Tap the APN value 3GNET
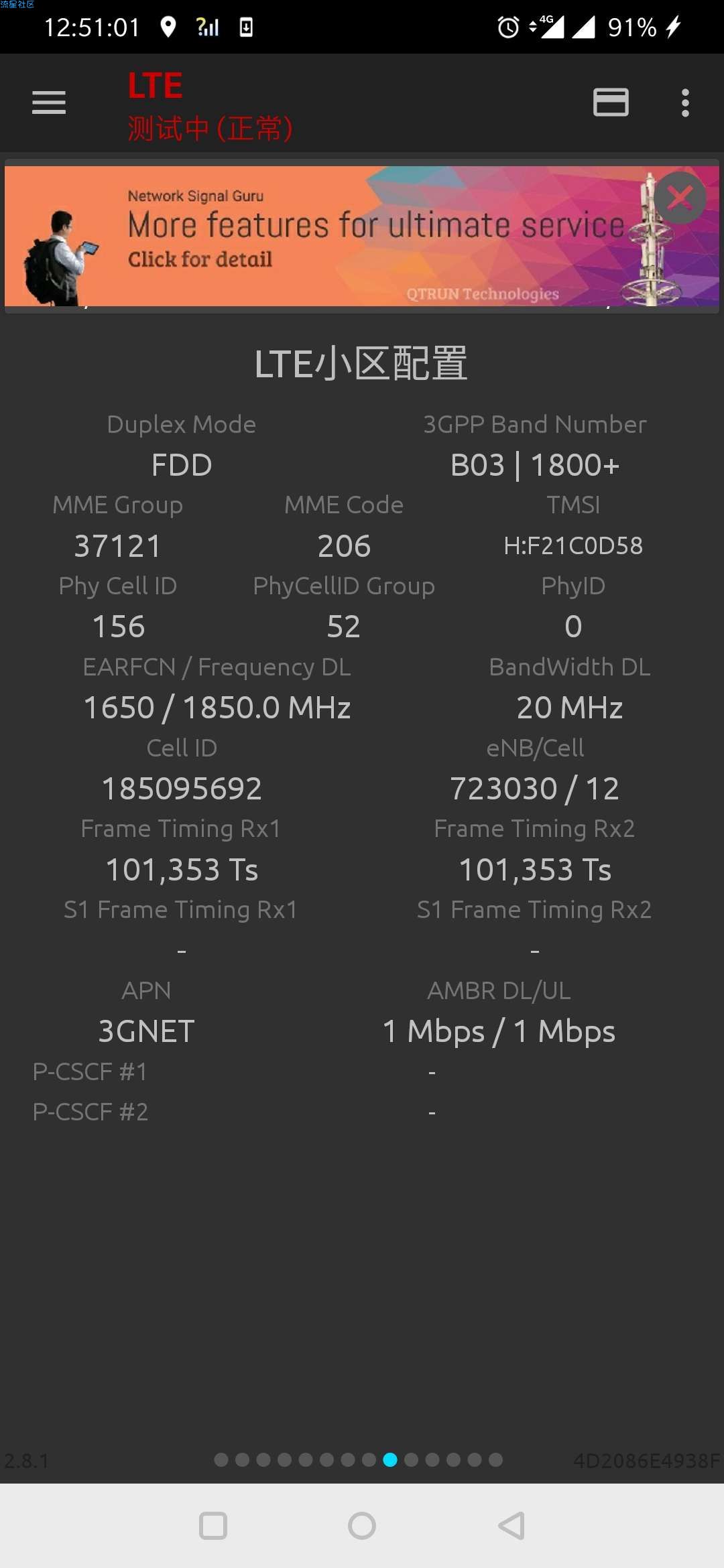Viewport: 724px width, 1568px height. click(147, 1031)
